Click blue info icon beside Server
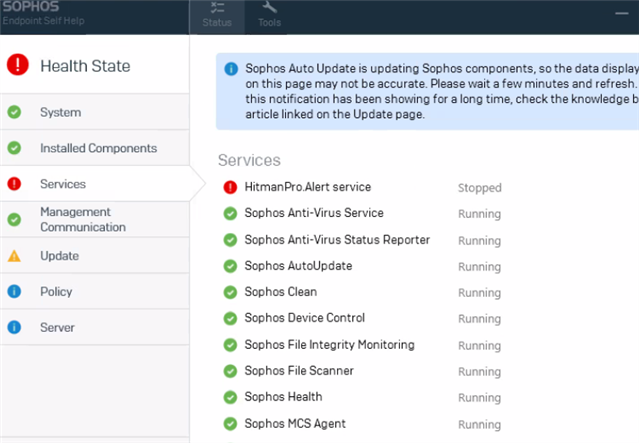Image resolution: width=639 pixels, height=443 pixels. point(14,327)
